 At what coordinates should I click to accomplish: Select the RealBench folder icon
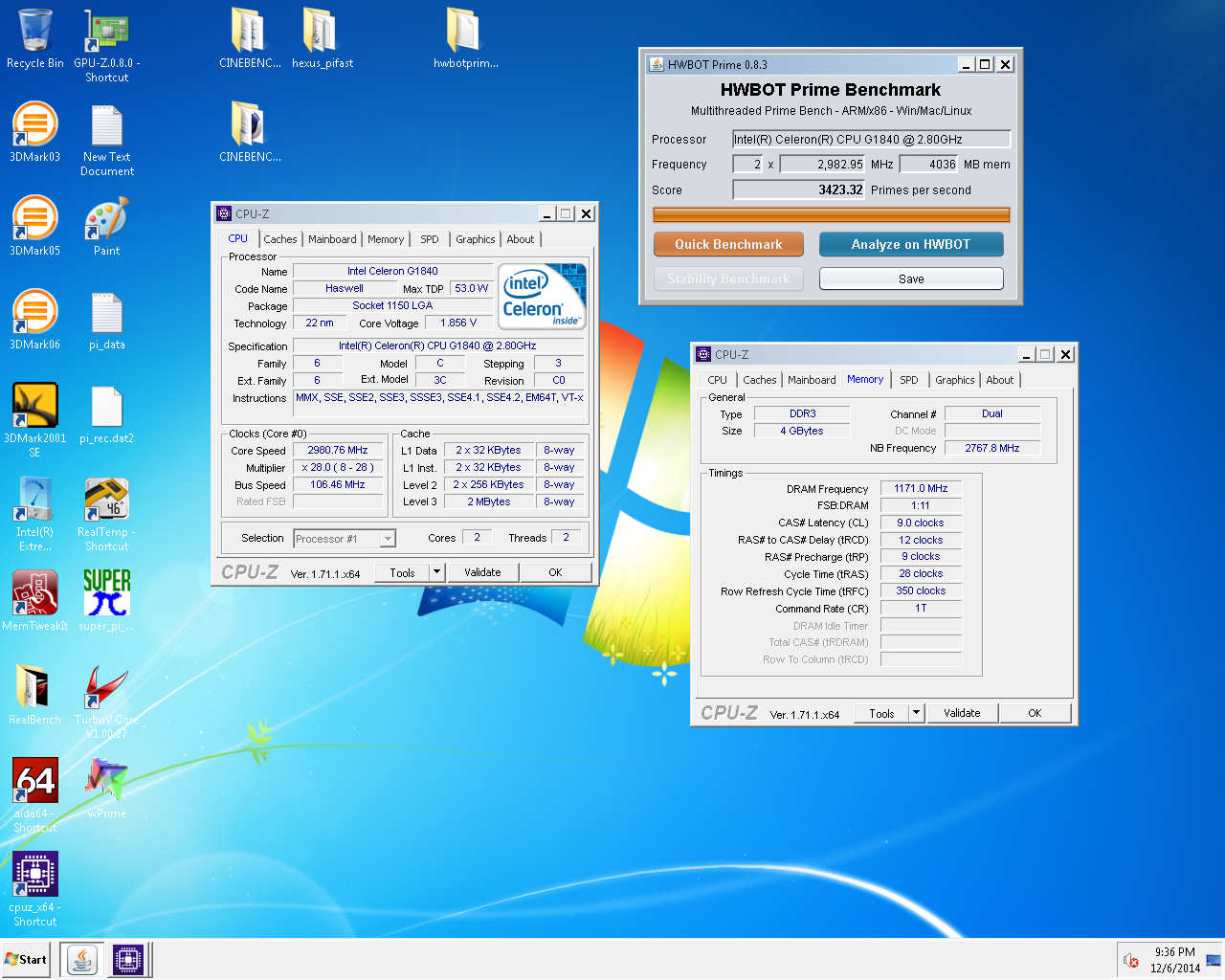point(35,695)
